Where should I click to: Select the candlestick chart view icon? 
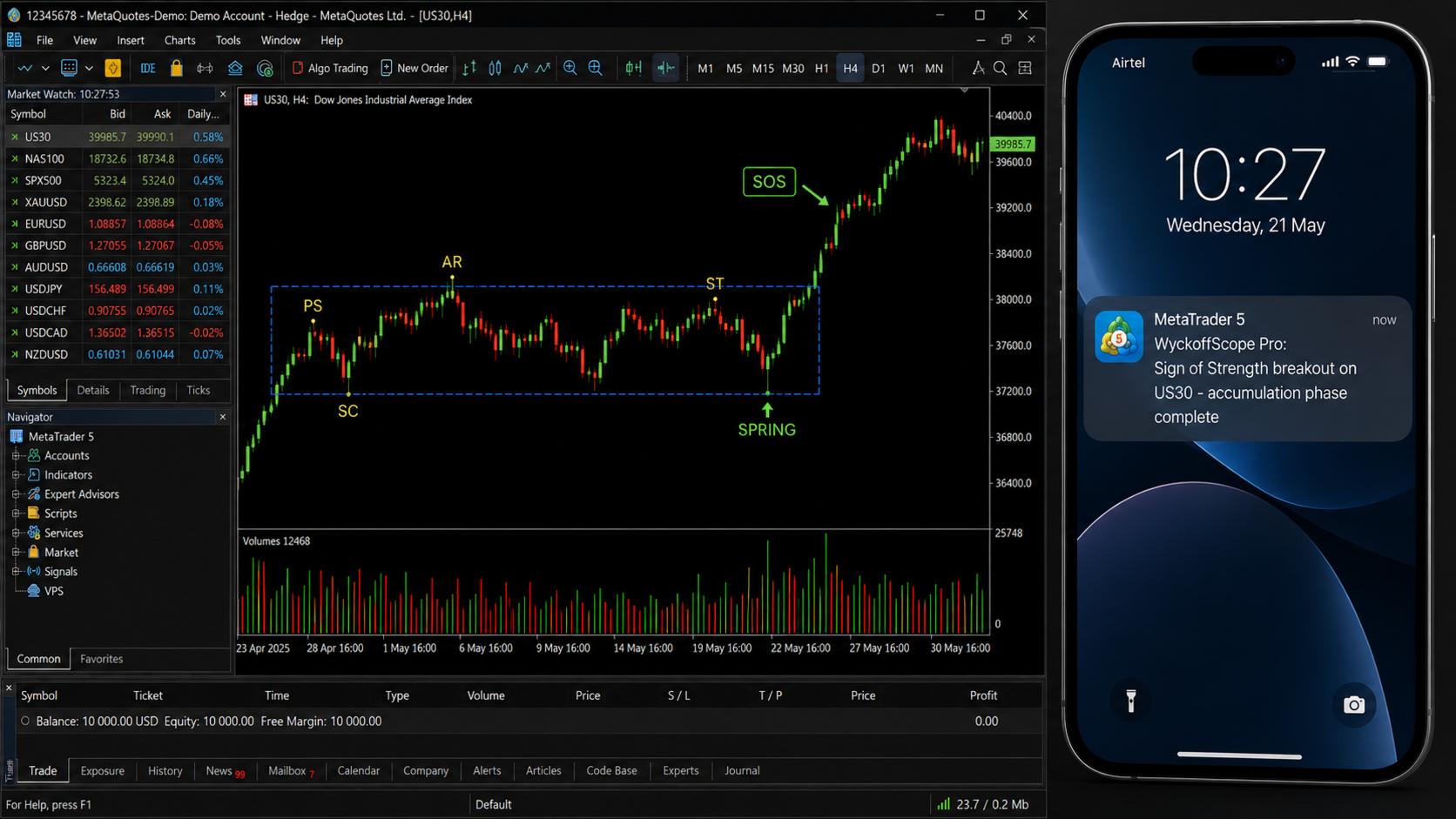[x=495, y=68]
